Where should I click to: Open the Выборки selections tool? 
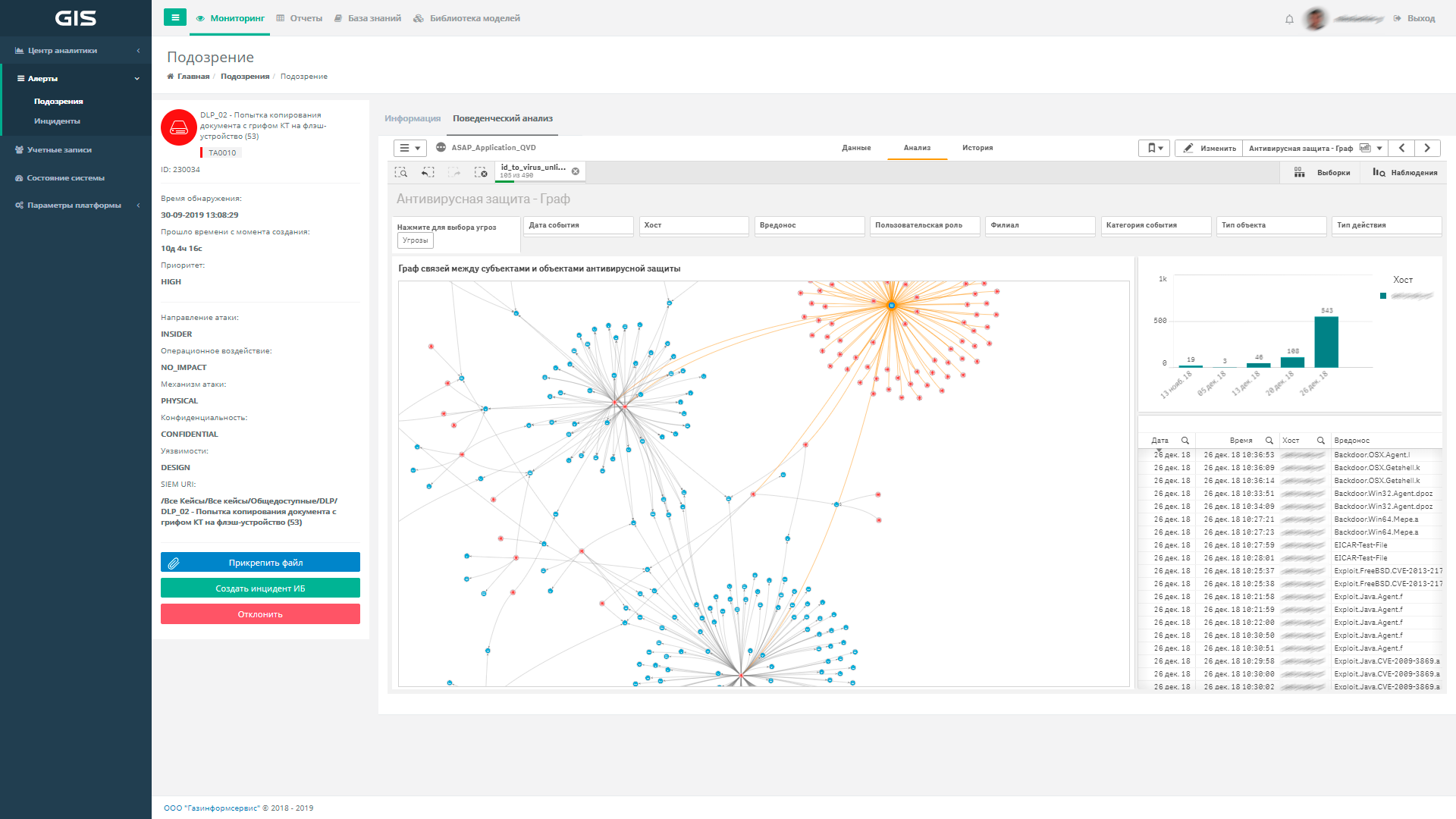pyautogui.click(x=1323, y=173)
